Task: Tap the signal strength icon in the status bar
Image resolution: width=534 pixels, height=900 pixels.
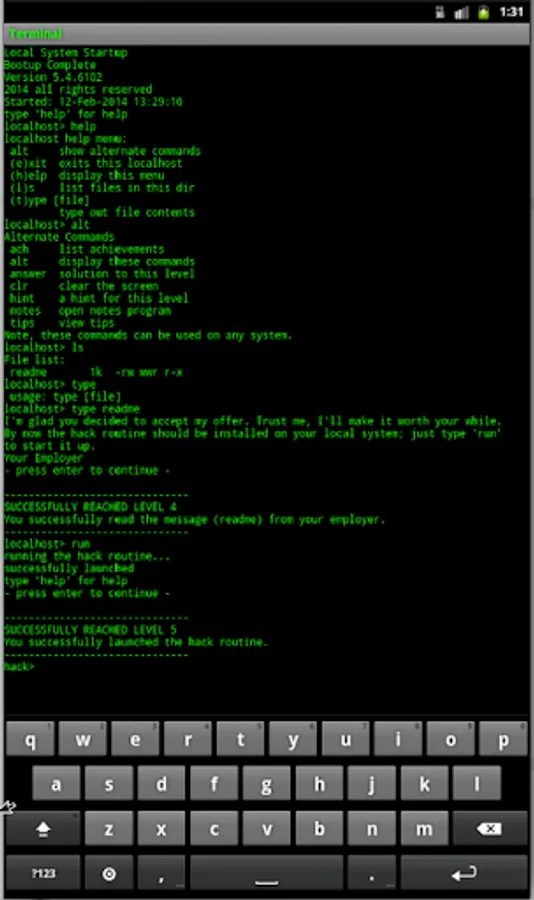Action: click(x=462, y=12)
